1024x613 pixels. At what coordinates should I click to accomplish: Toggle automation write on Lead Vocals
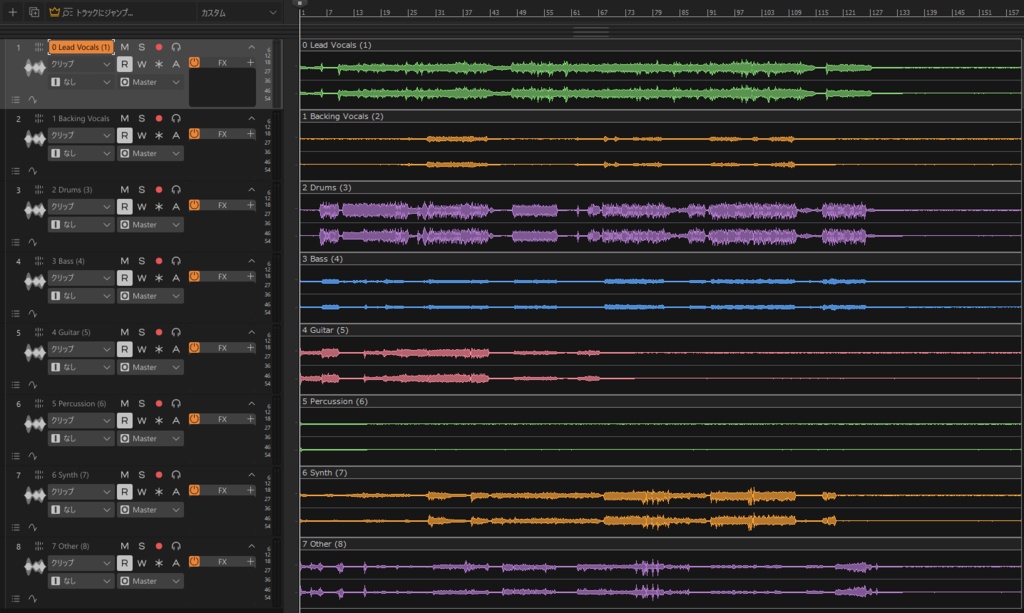coord(142,64)
